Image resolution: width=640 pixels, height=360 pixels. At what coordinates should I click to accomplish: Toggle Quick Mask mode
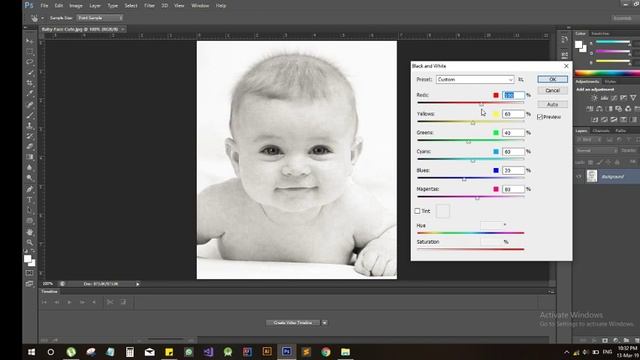[29, 273]
